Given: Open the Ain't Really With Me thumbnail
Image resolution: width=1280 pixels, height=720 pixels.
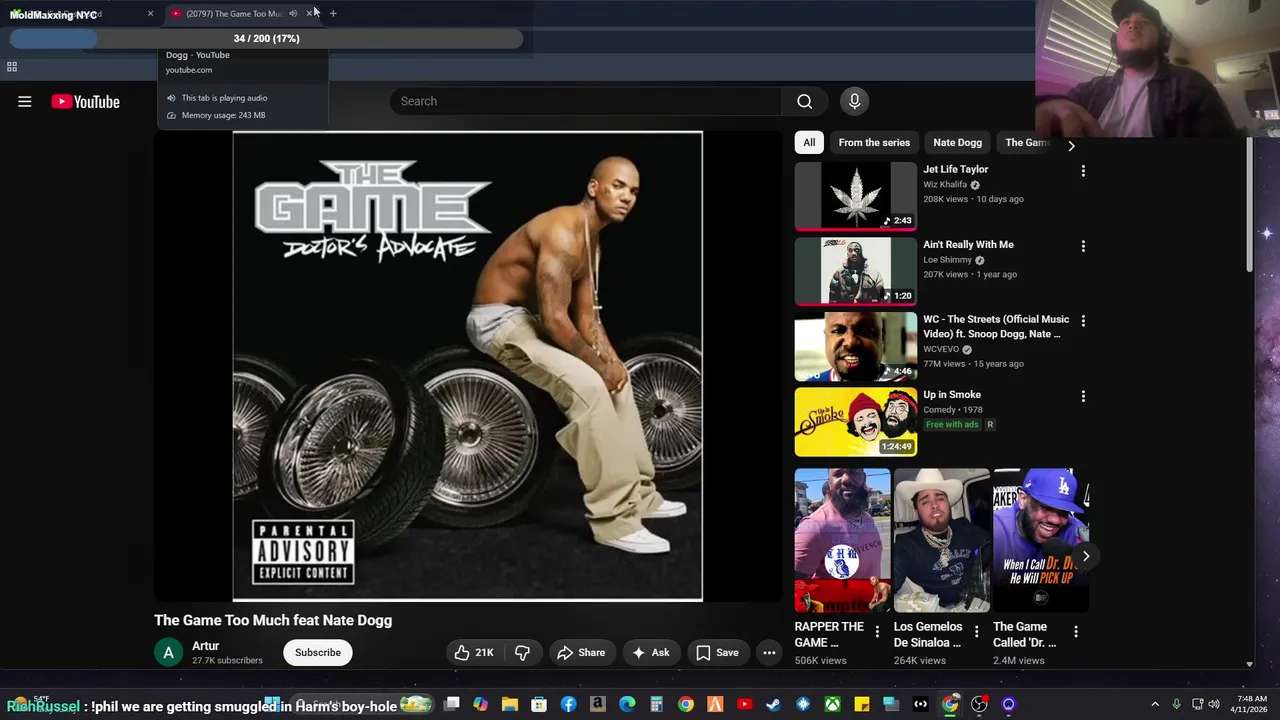Looking at the screenshot, I should point(855,271).
